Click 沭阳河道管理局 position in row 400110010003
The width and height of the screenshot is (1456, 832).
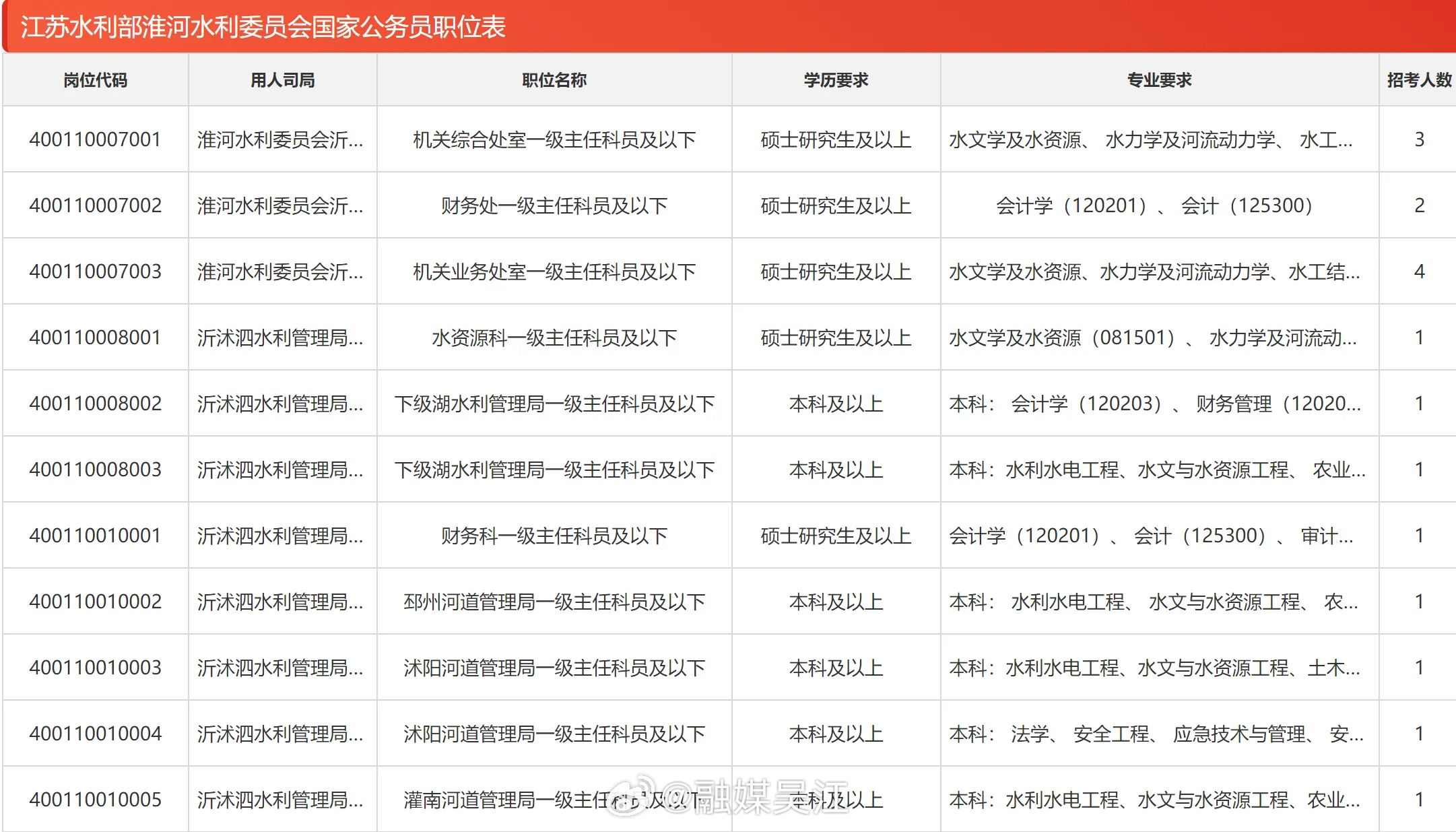tap(554, 668)
